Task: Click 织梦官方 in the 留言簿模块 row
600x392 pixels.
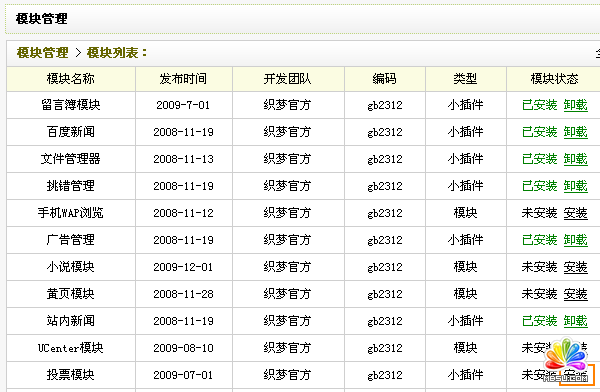Action: (x=287, y=105)
